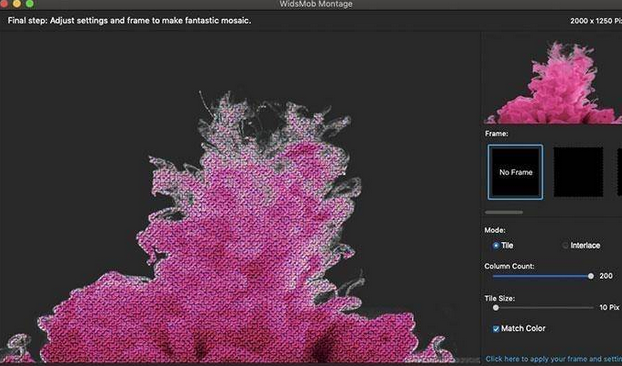The width and height of the screenshot is (622, 366).
Task: Click the frame list horizontal scrollbar
Action: click(x=504, y=213)
